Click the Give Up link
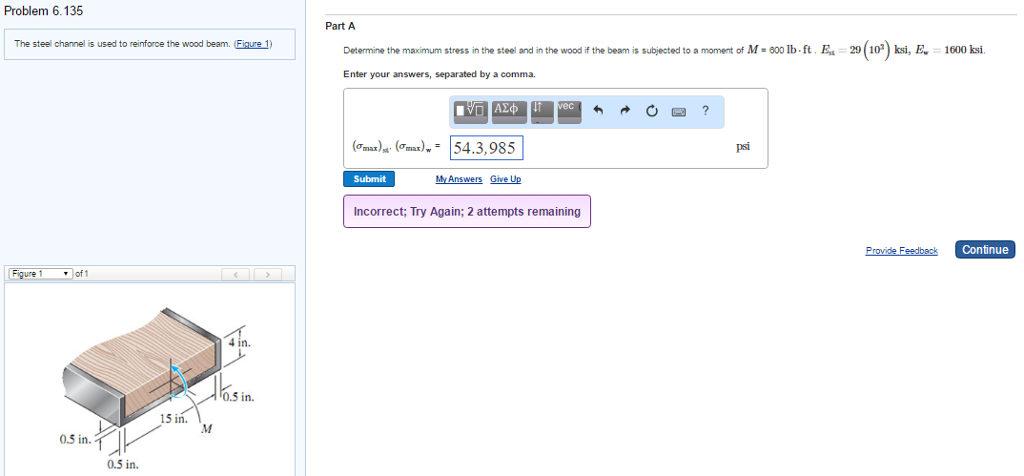 505,179
